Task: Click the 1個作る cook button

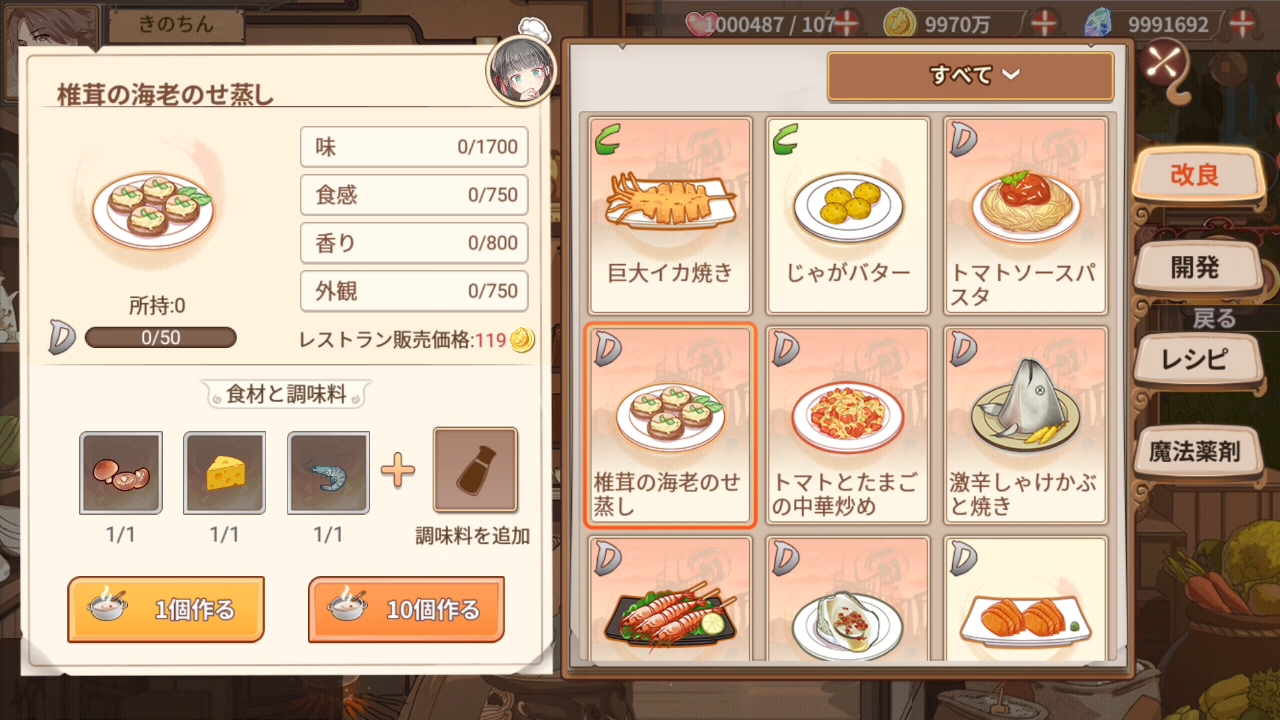Action: coord(166,609)
